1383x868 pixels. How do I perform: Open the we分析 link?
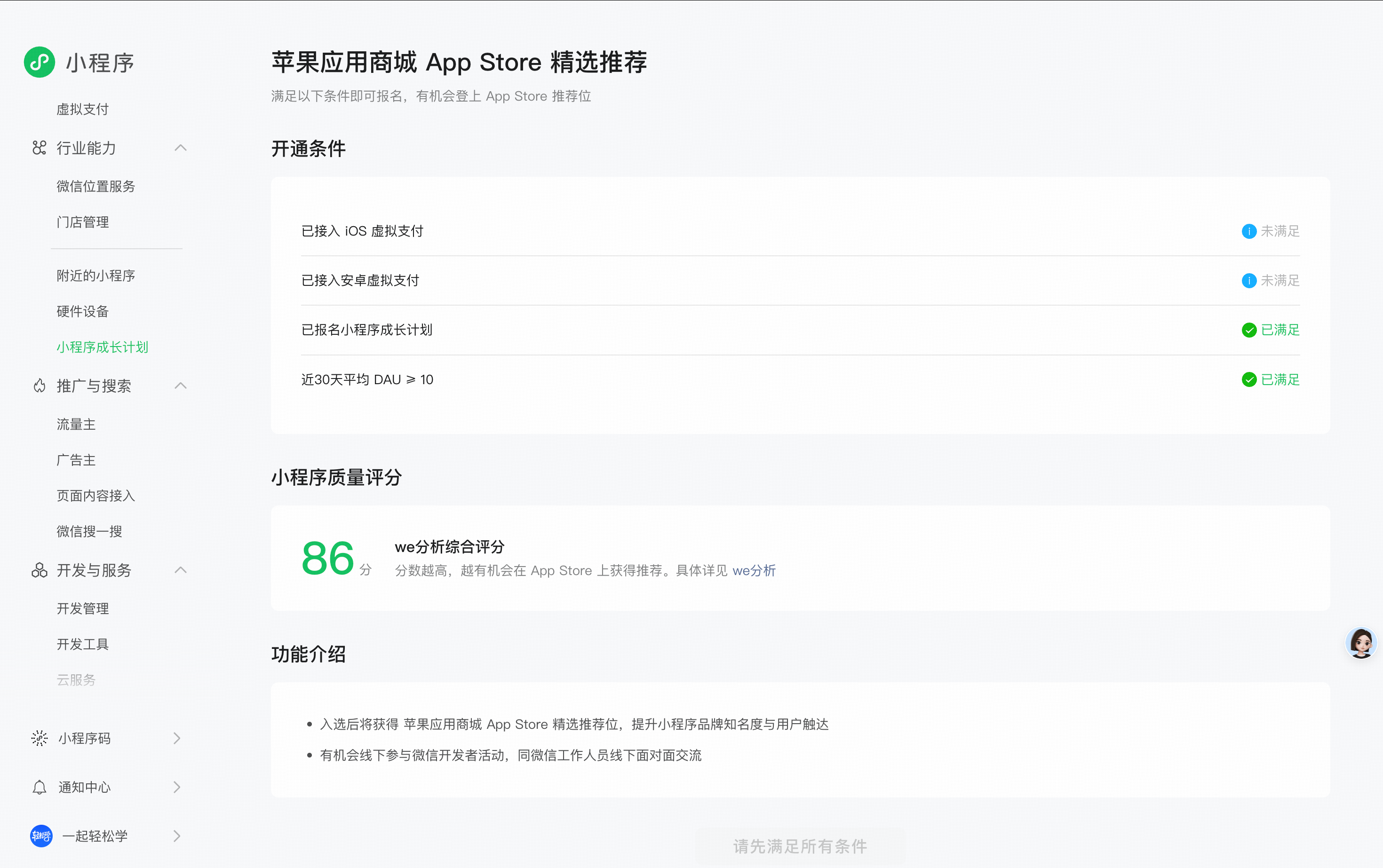[754, 571]
